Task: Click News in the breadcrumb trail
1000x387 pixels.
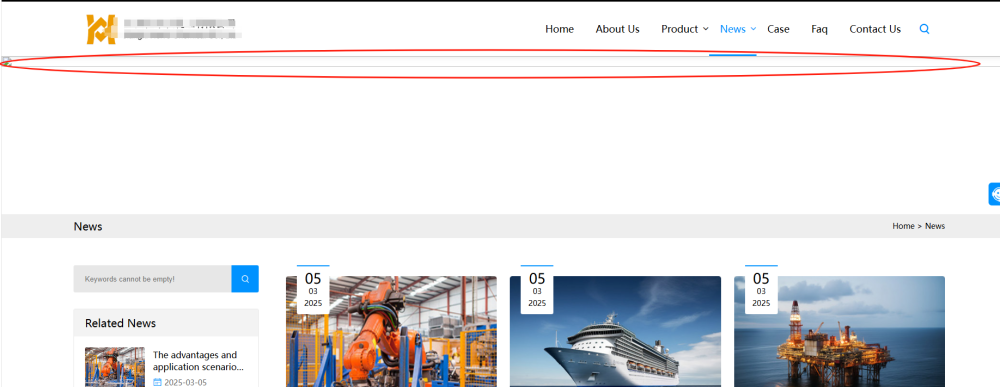Action: (935, 226)
